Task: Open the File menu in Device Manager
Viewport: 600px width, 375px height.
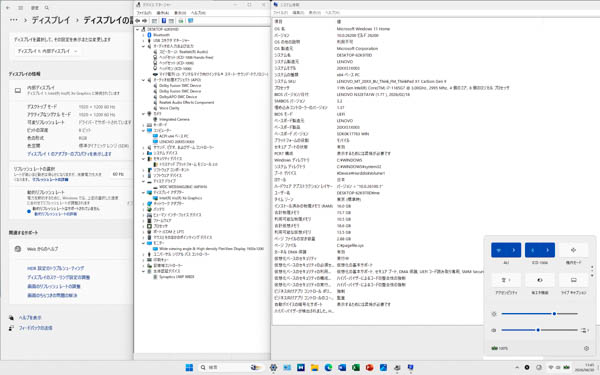Action: 144,13
